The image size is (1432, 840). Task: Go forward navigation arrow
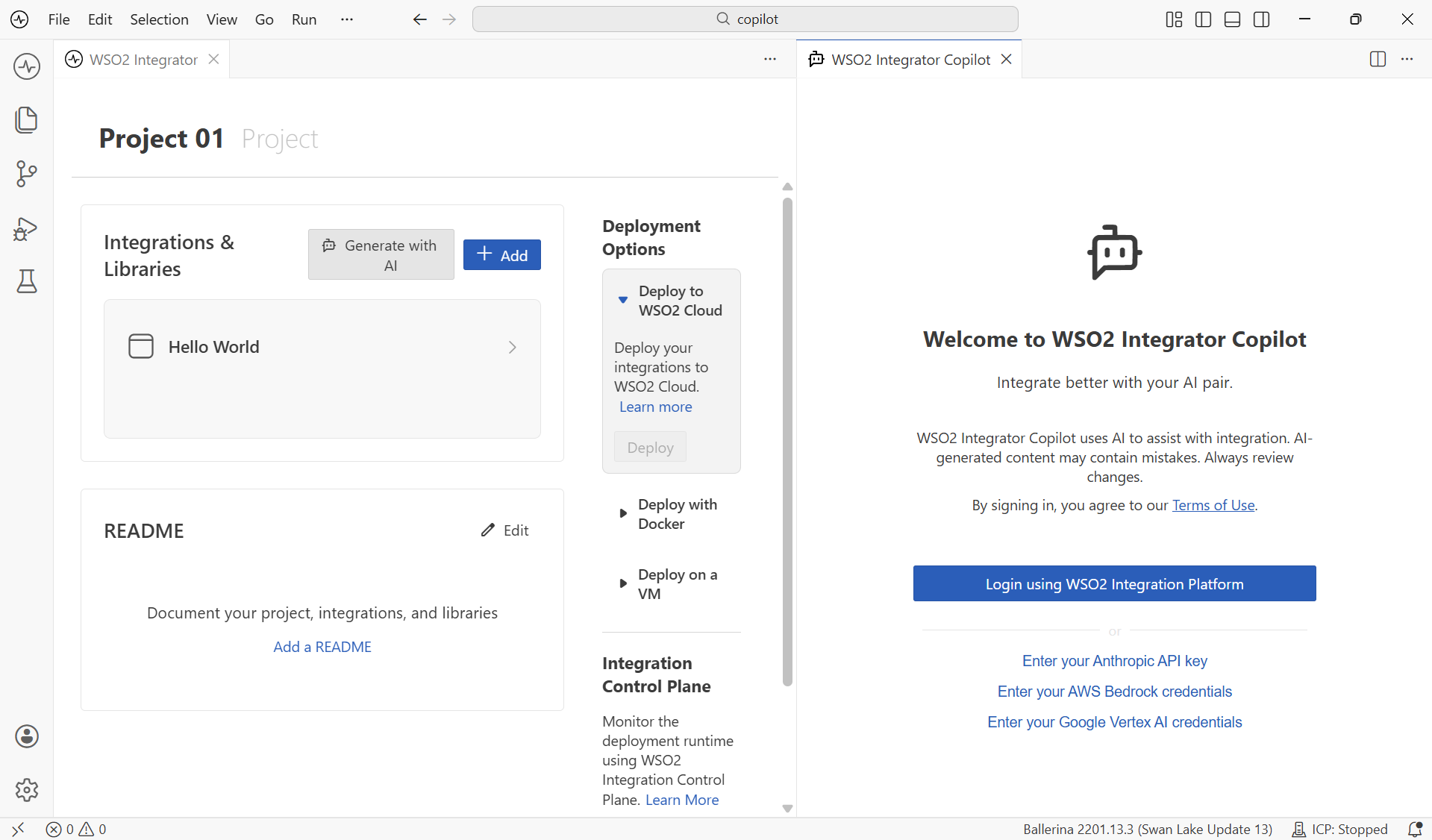coord(449,19)
